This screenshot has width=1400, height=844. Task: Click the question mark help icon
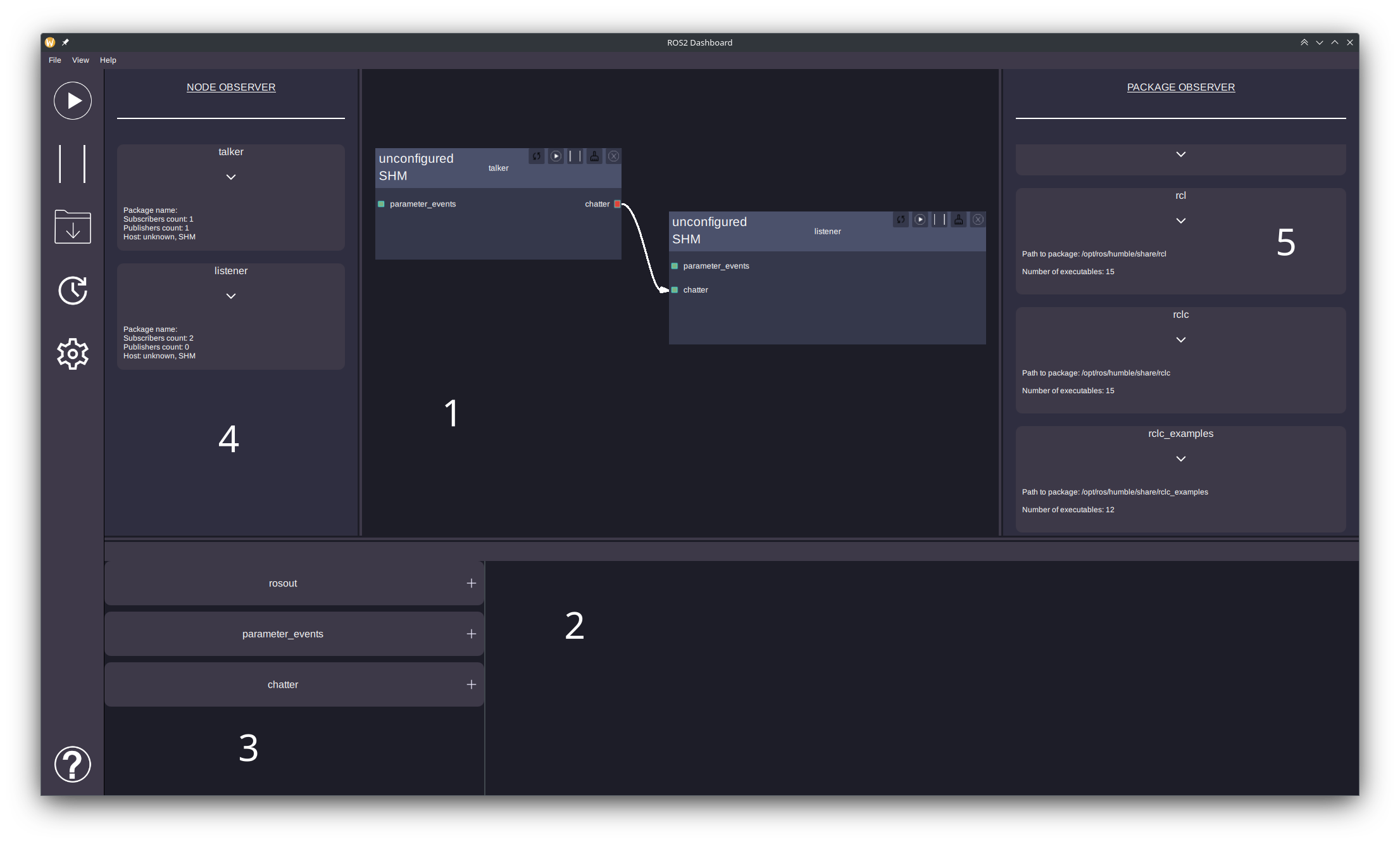72,764
